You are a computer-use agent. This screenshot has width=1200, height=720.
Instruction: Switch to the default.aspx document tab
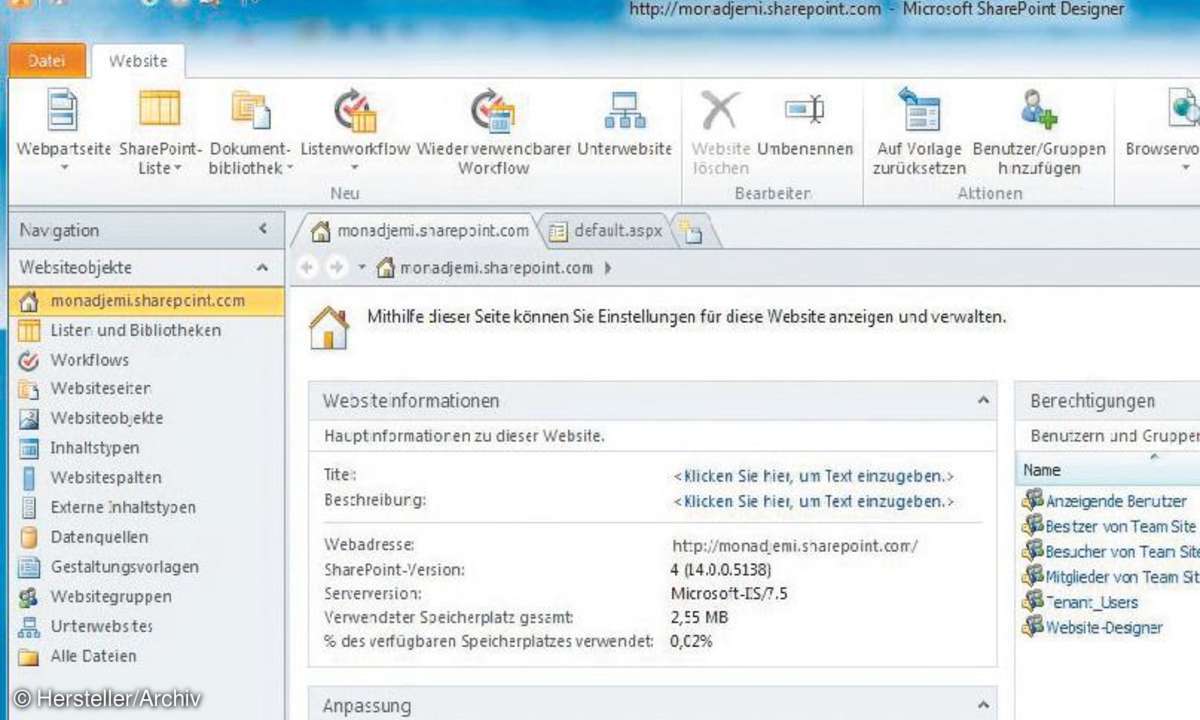(605, 231)
